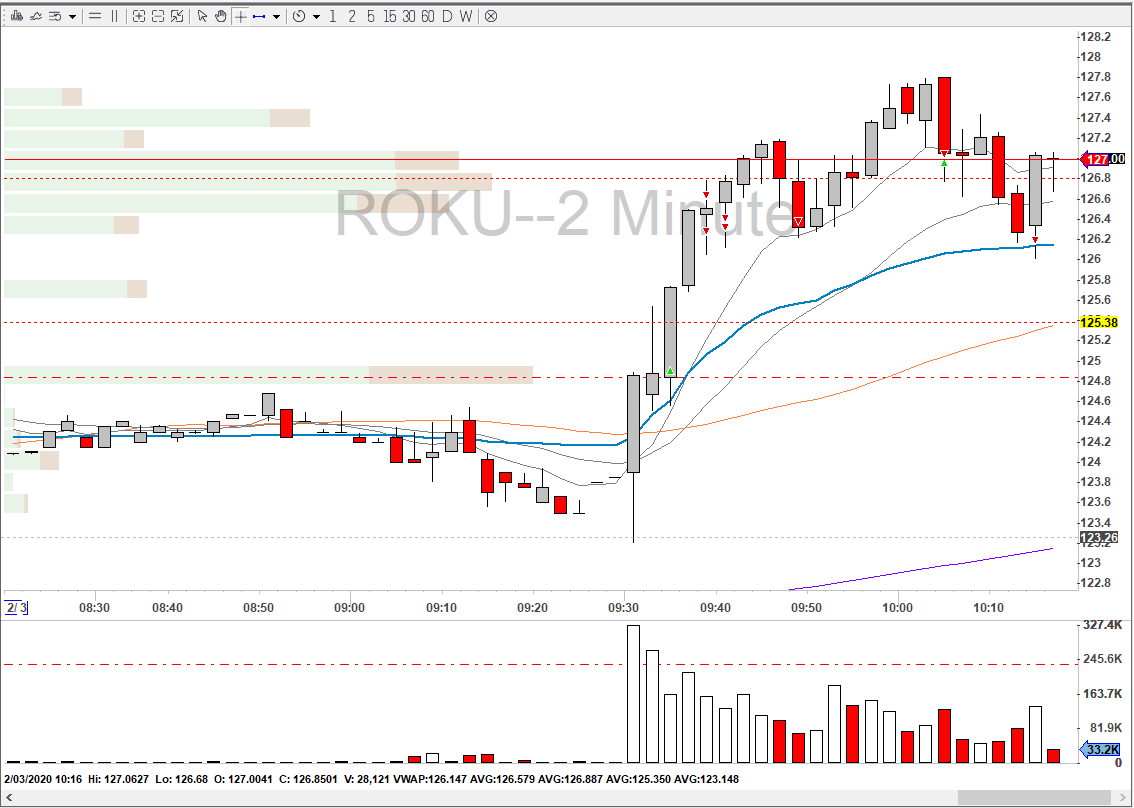Add a vertical lines tool
1134x808 pixels.
[x=114, y=16]
